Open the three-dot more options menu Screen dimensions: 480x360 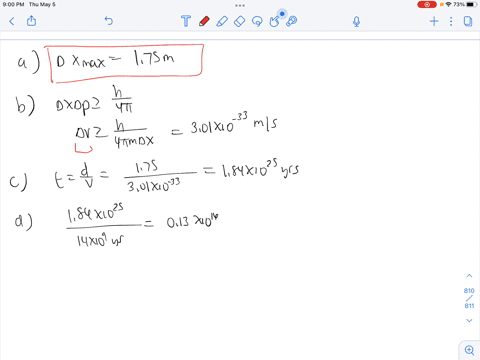pyautogui.click(x=451, y=21)
